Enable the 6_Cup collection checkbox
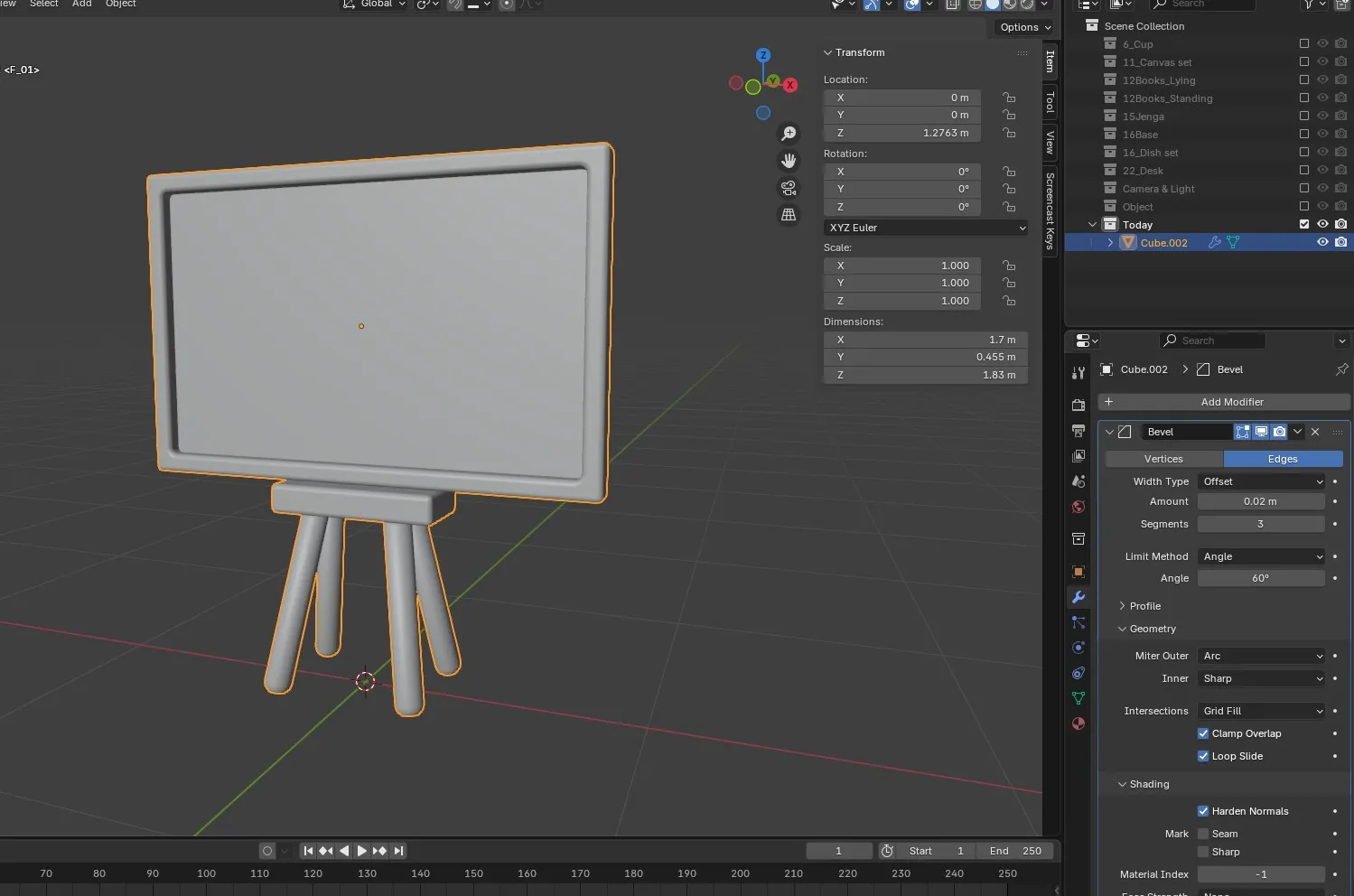Viewport: 1354px width, 896px height. (x=1303, y=43)
